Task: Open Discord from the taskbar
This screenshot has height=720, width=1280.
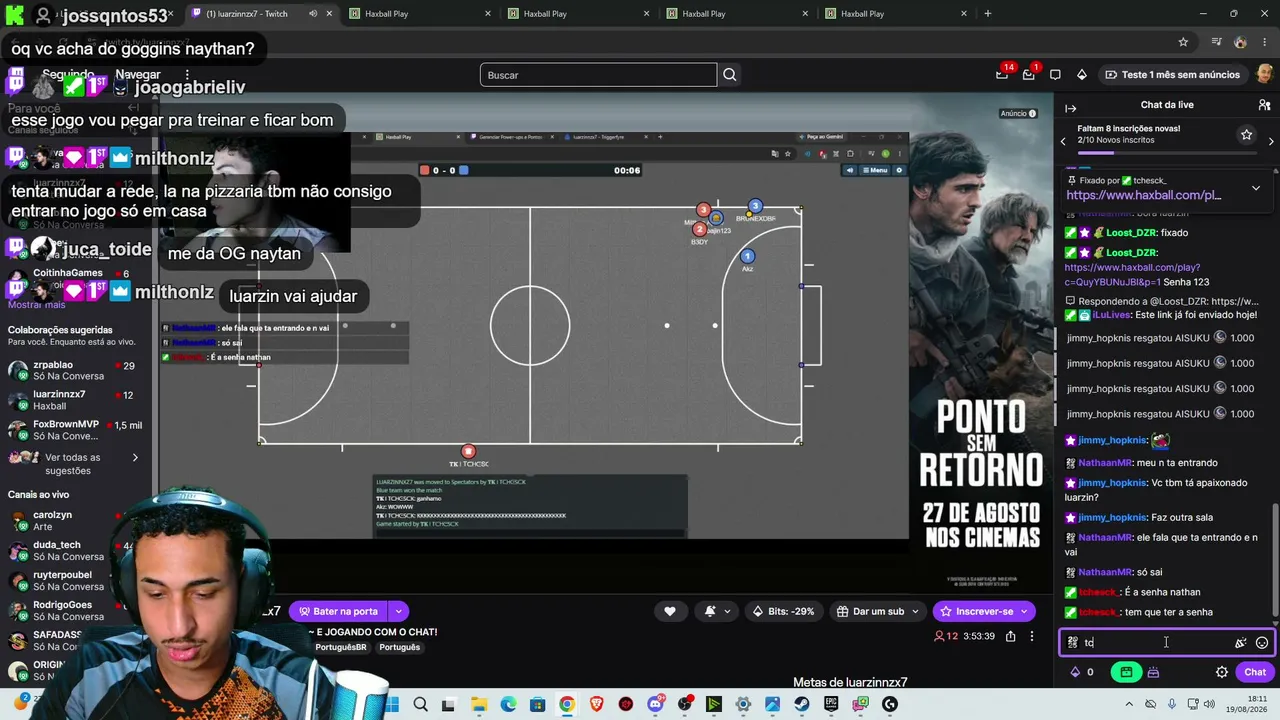Action: pyautogui.click(x=655, y=704)
